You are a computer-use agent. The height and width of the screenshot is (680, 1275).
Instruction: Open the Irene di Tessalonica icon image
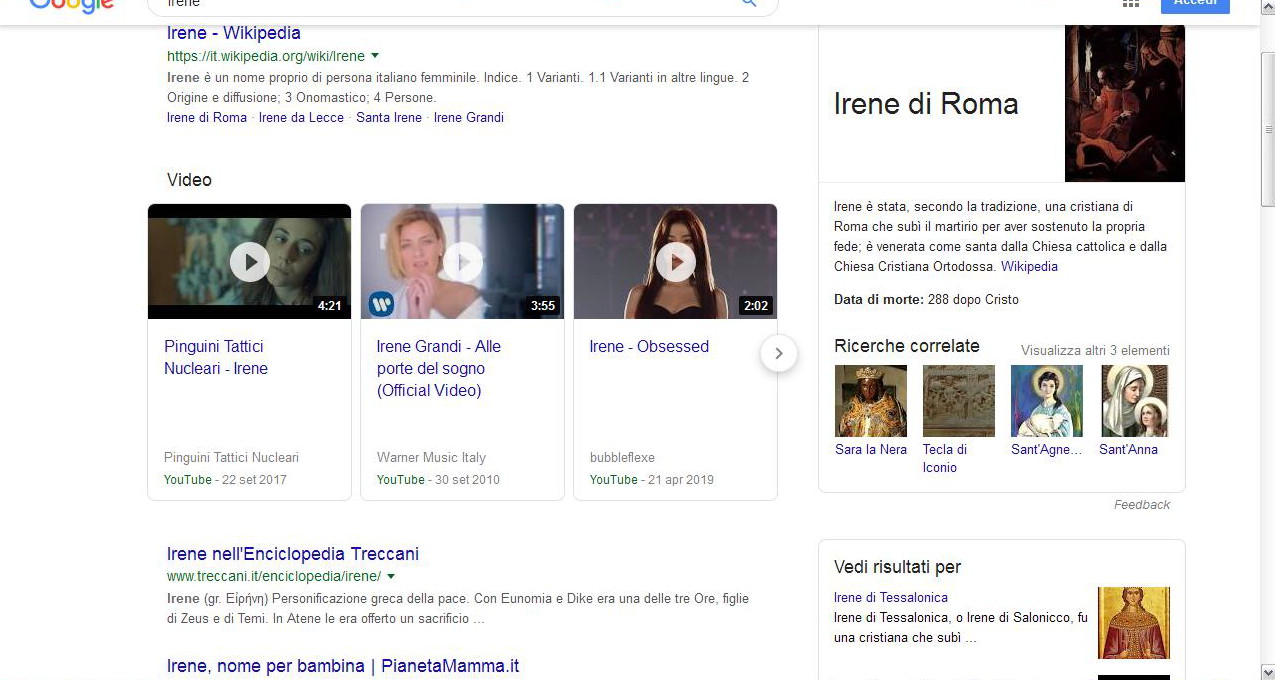[x=1134, y=623]
